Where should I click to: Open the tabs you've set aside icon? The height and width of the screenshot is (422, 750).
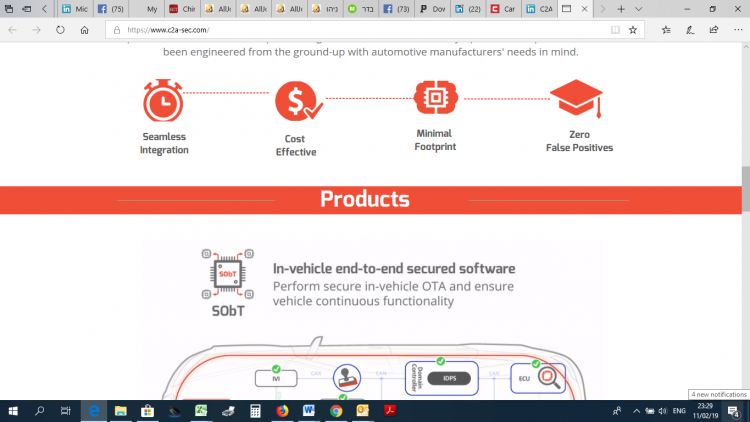[x=9, y=9]
